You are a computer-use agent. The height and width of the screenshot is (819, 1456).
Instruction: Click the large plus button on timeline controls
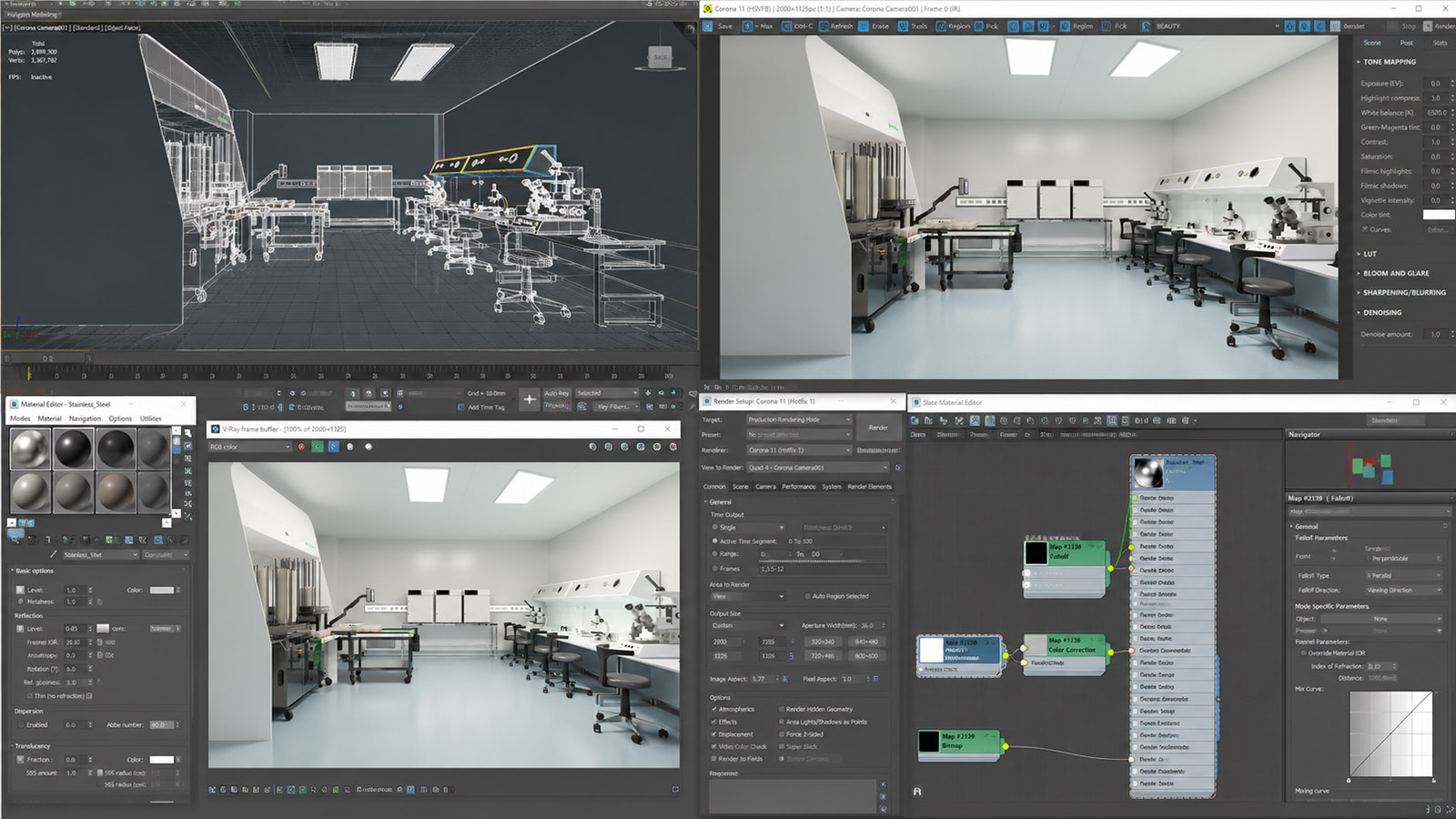pos(529,399)
